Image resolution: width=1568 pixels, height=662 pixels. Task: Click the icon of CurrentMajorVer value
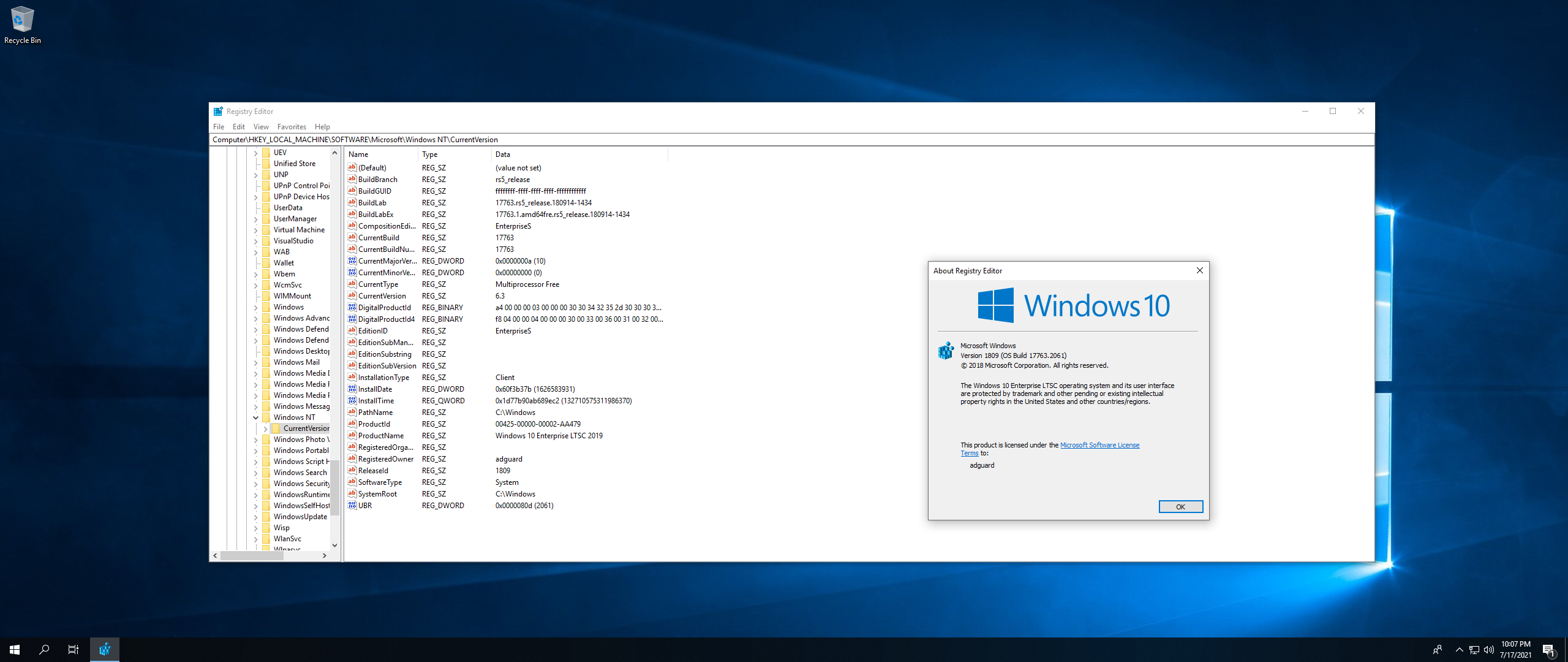point(352,261)
